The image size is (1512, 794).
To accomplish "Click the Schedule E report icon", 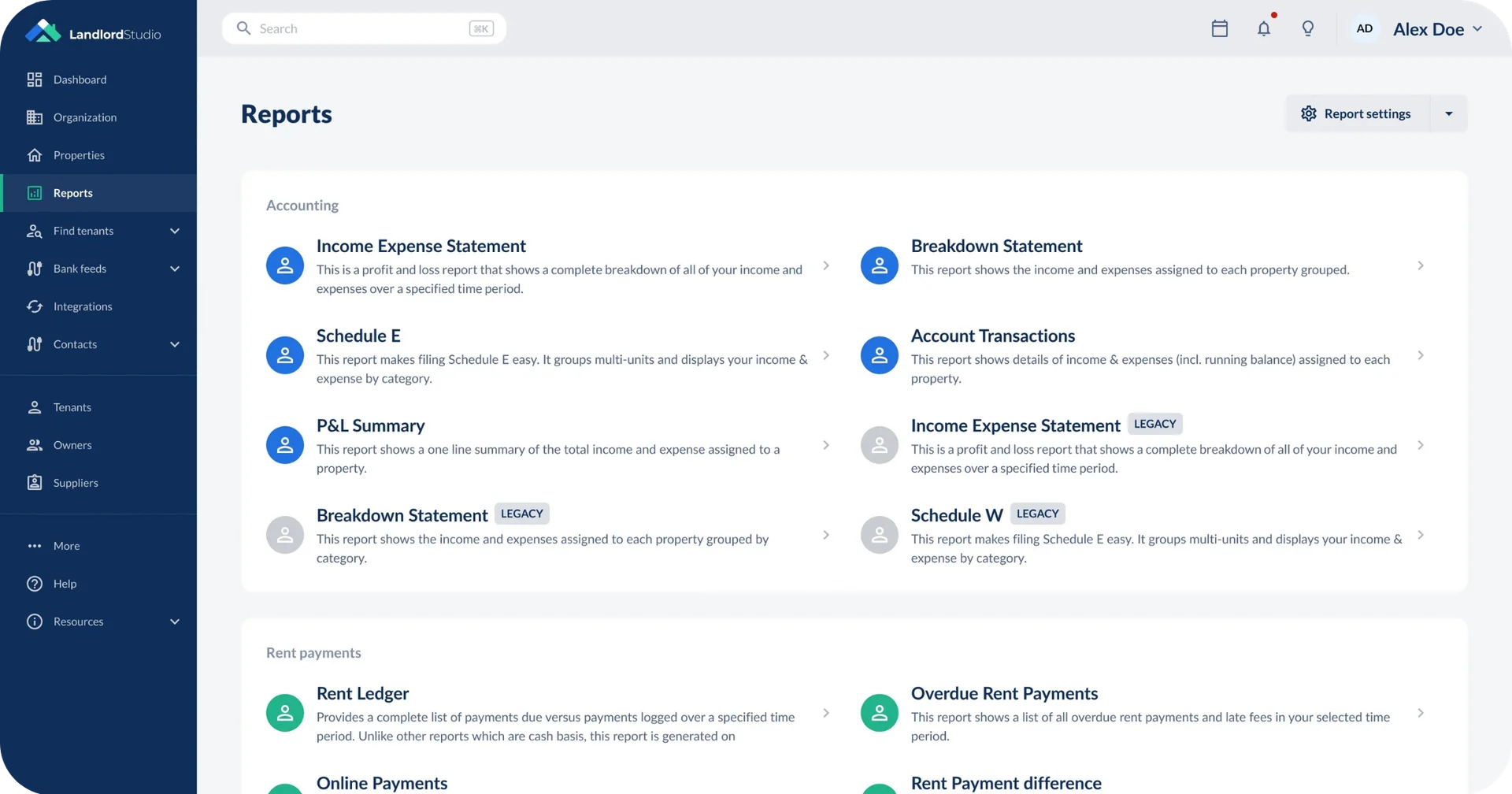I will [x=285, y=355].
